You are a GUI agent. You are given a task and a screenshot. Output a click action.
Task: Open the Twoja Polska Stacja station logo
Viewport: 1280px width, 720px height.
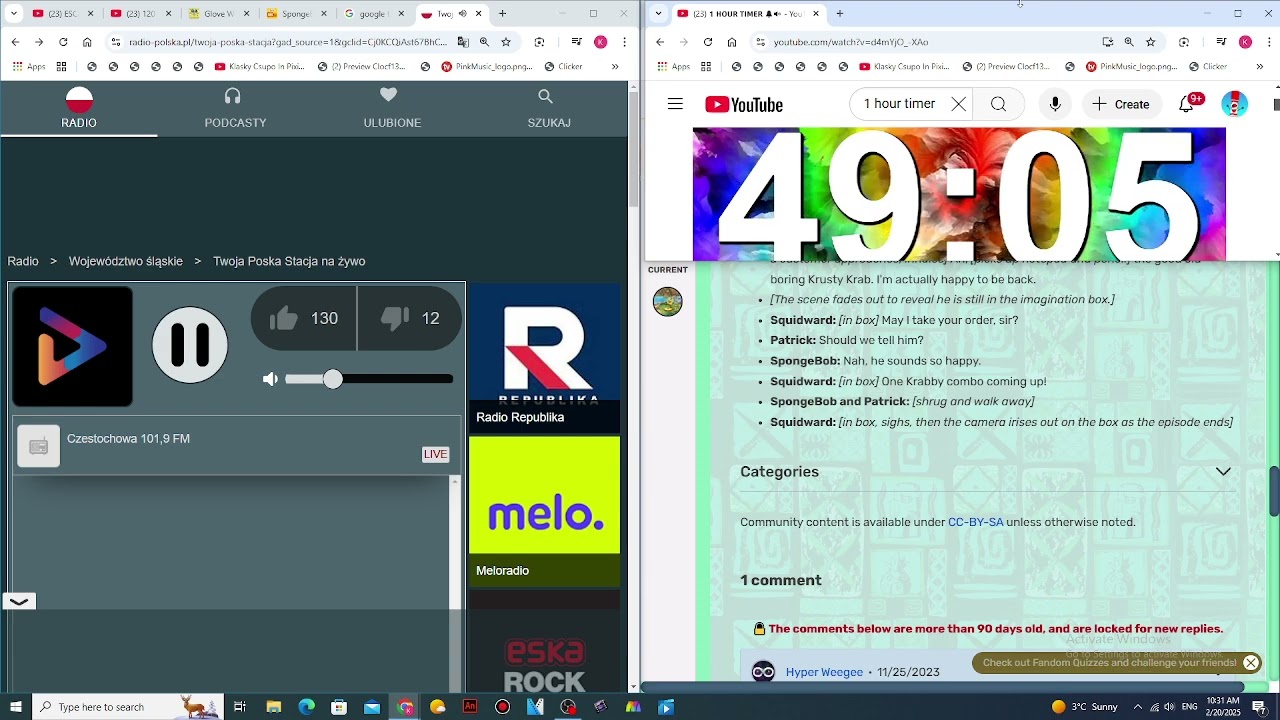click(72, 346)
